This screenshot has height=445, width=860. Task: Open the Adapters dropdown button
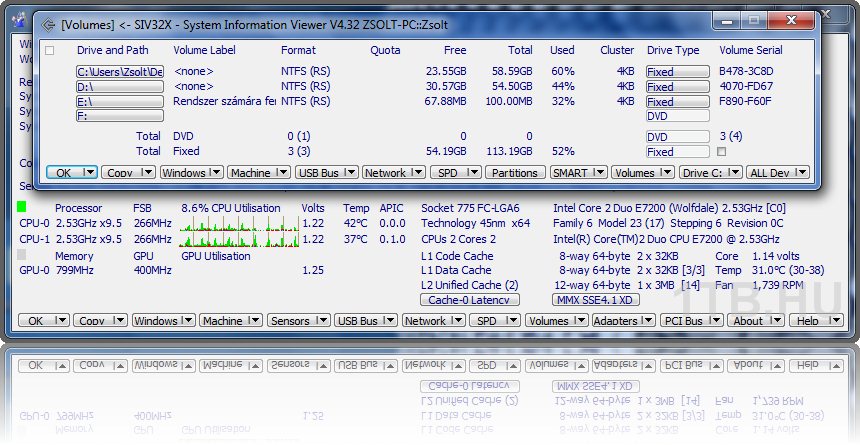click(624, 320)
